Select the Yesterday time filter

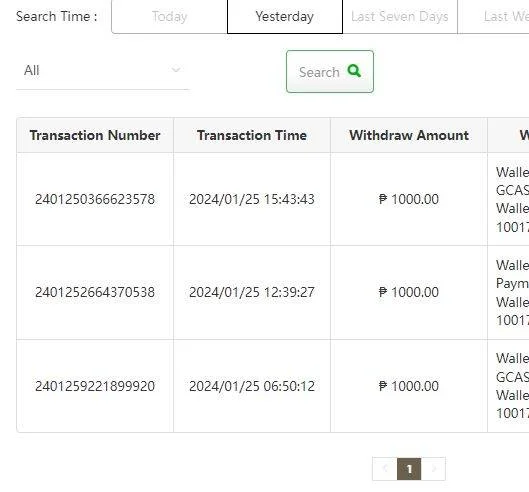pyautogui.click(x=285, y=17)
